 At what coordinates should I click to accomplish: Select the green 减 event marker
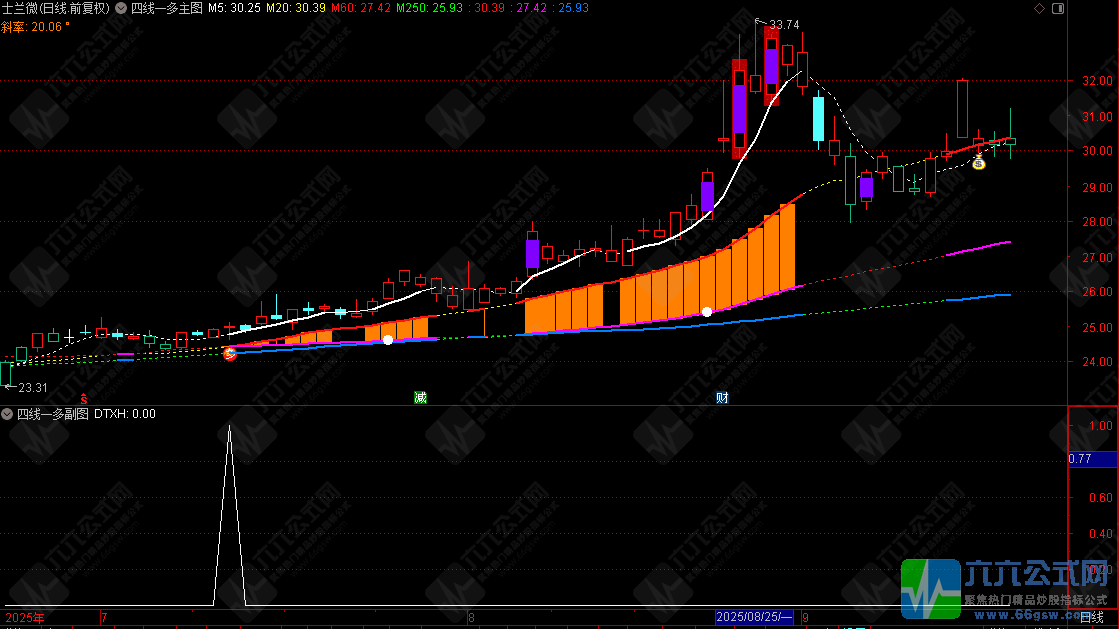(420, 398)
